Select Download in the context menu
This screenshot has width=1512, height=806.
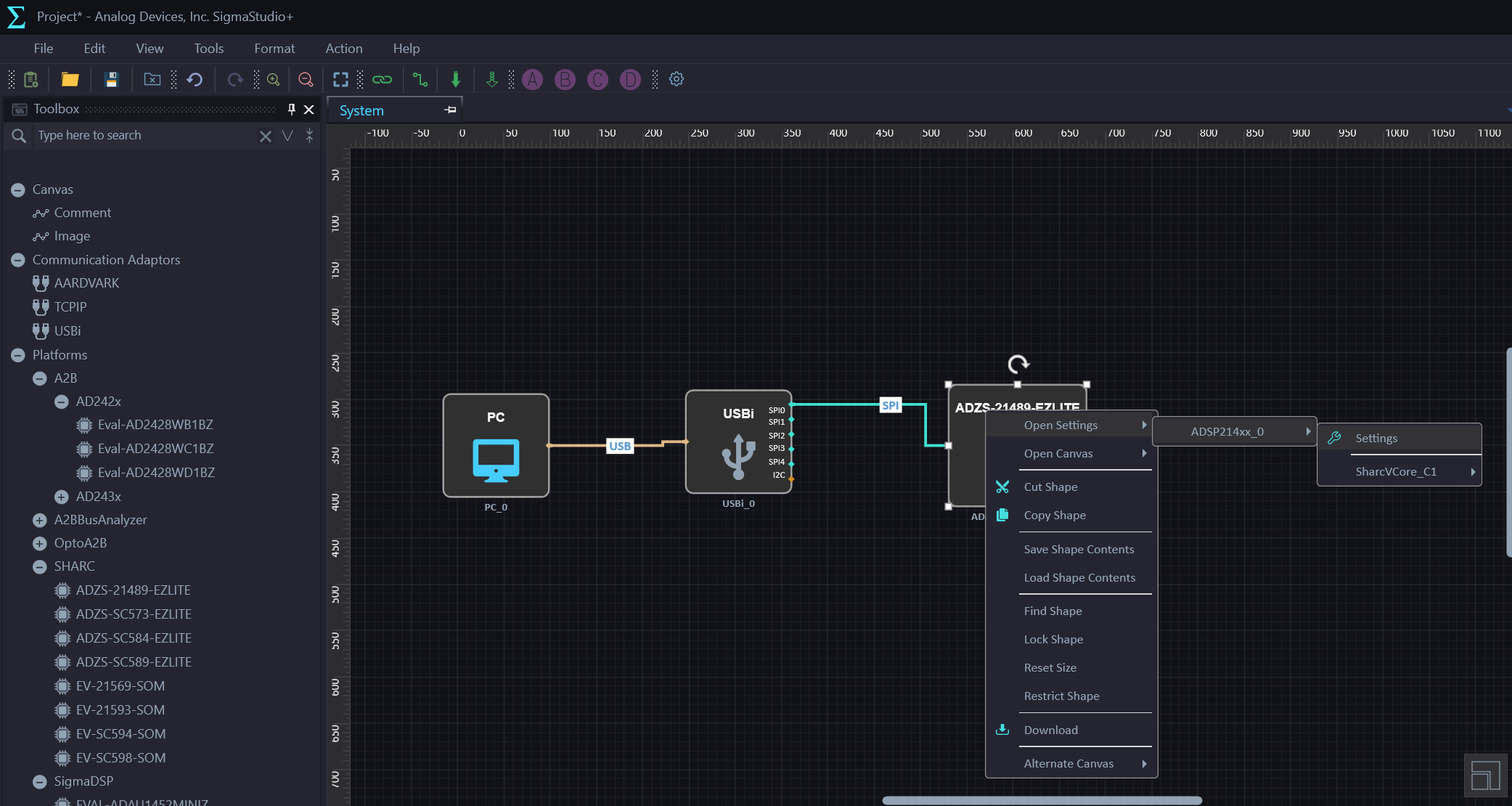(1071, 730)
